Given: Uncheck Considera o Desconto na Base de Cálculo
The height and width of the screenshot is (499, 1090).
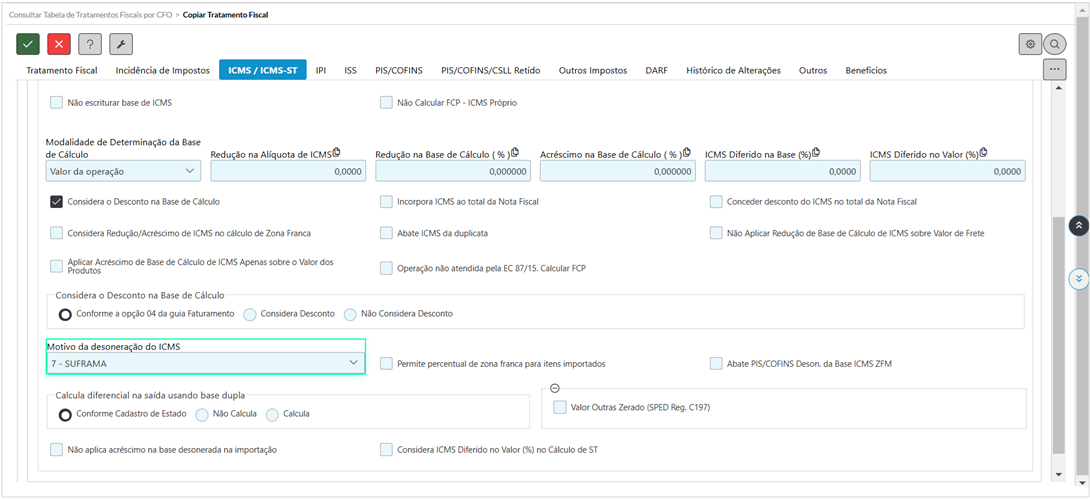Looking at the screenshot, I should (57, 201).
